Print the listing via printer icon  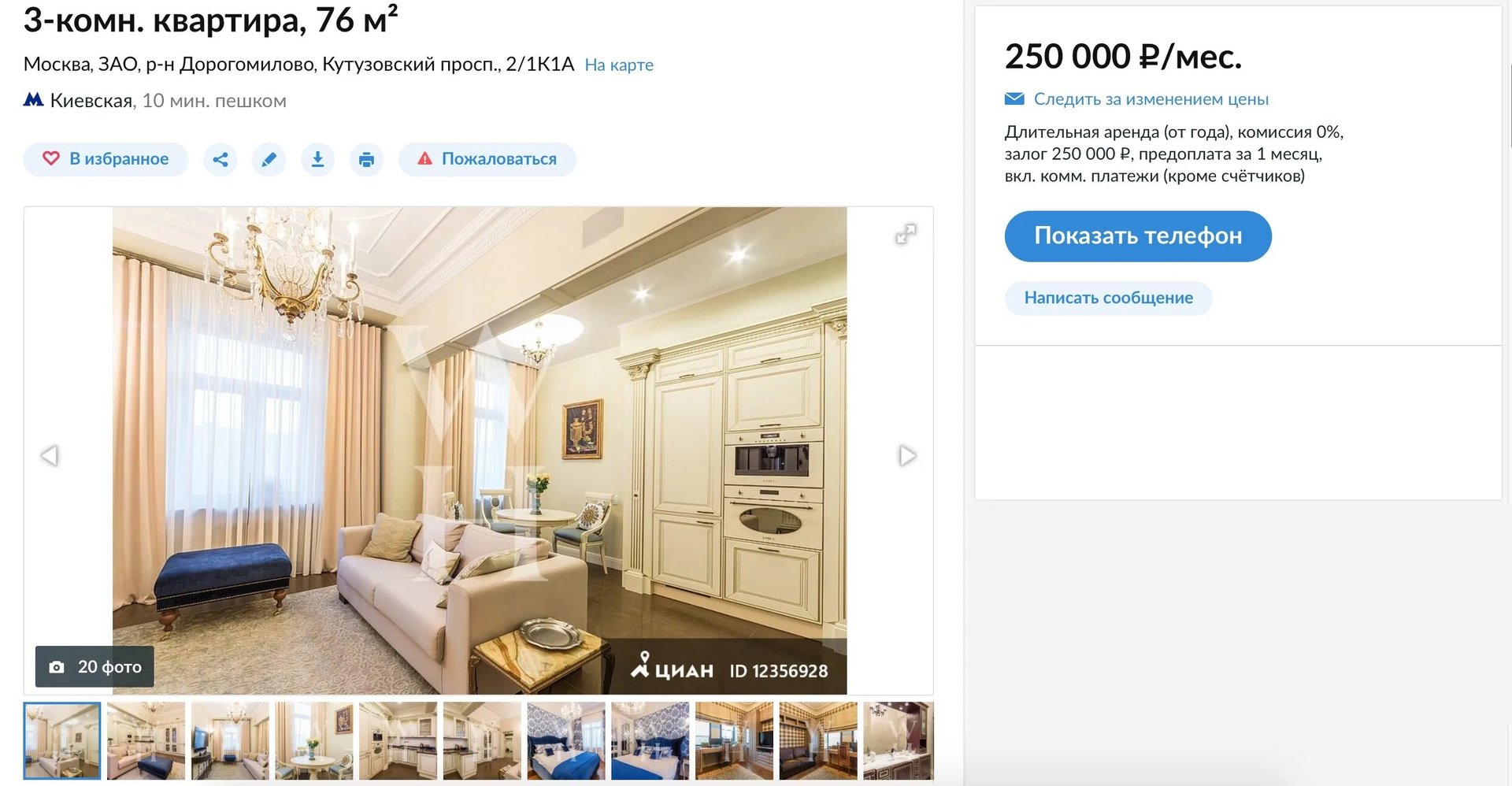tap(366, 160)
